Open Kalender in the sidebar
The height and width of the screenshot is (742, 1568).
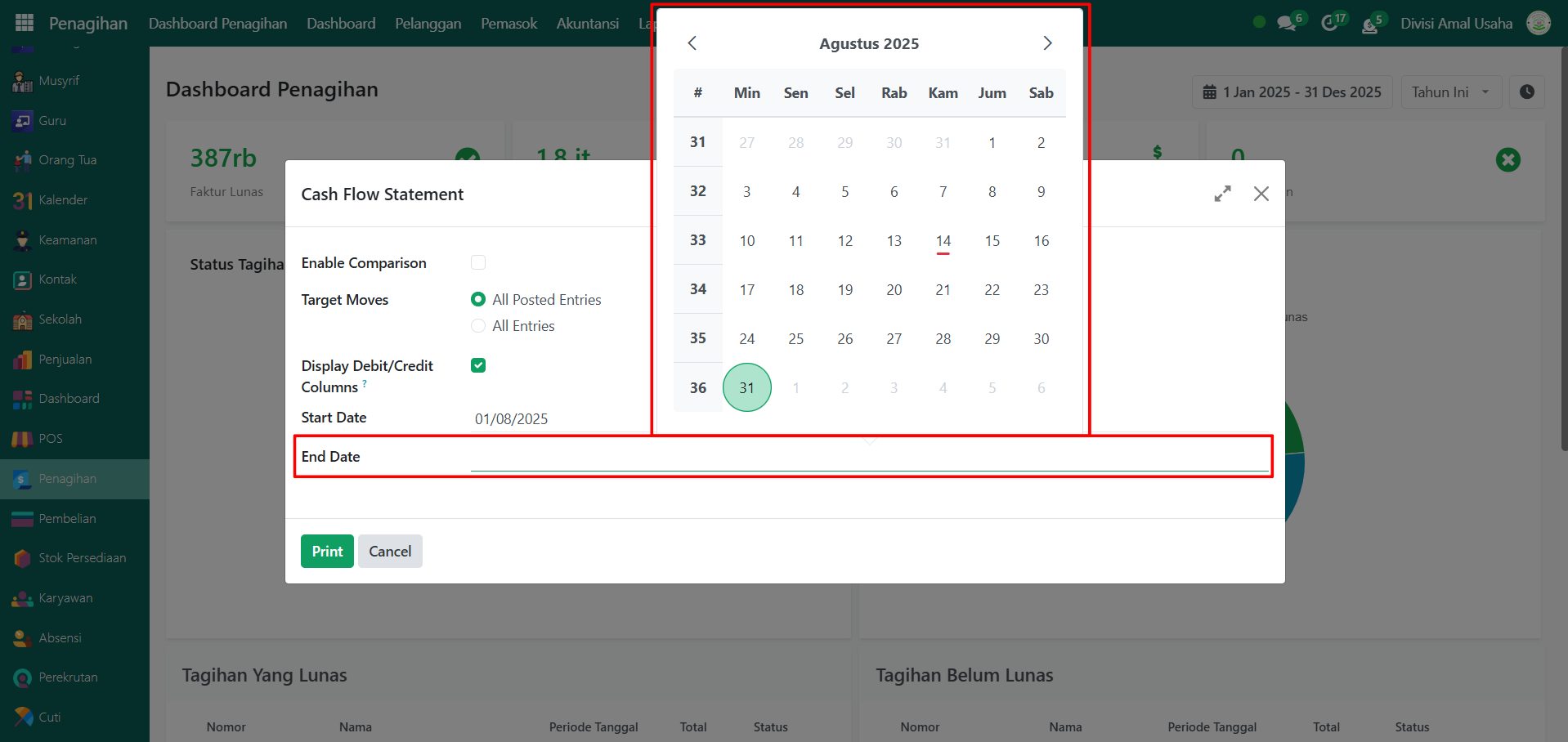[63, 200]
